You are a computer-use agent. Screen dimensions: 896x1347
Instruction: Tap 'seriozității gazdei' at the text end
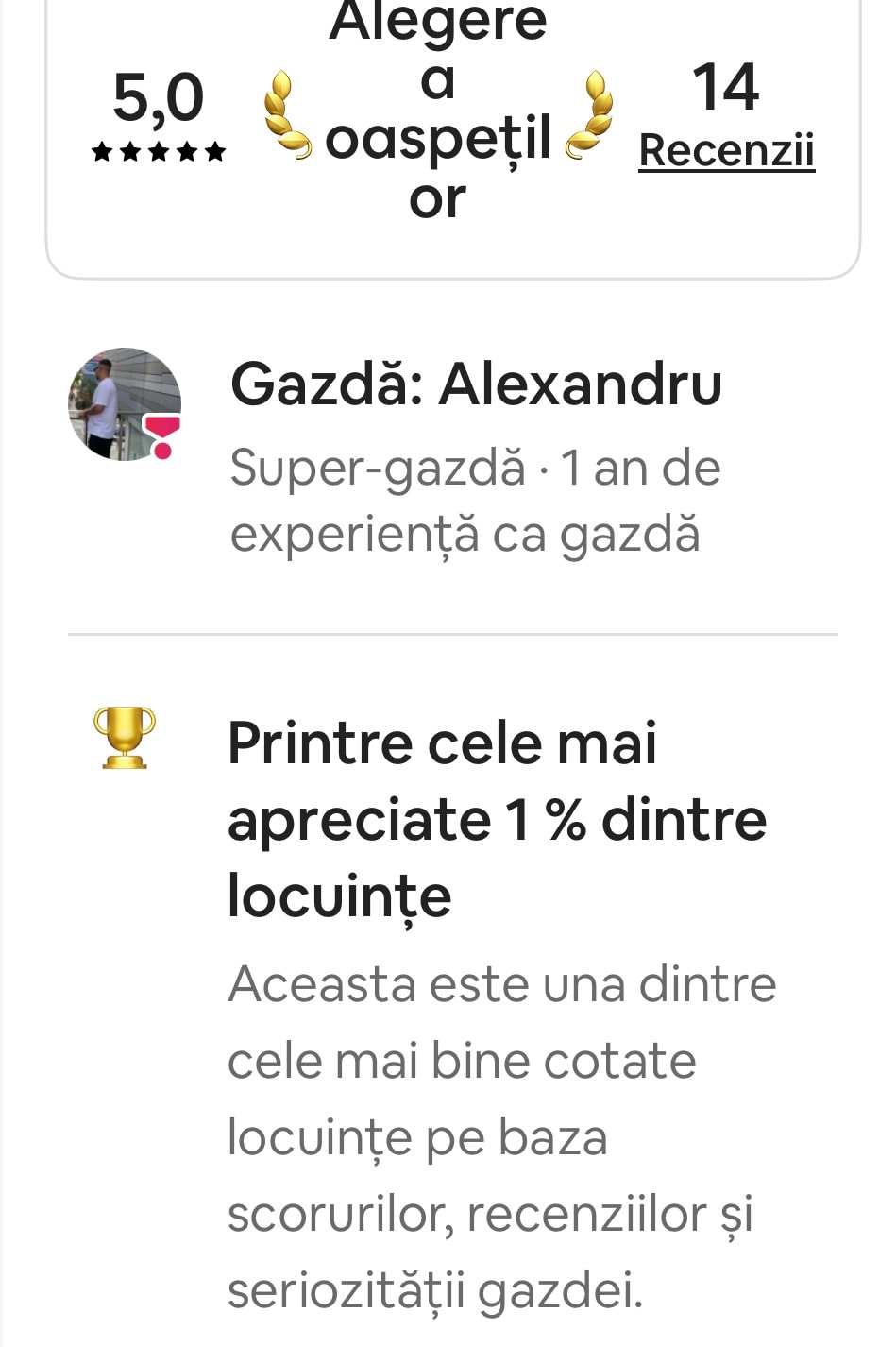tap(435, 1290)
